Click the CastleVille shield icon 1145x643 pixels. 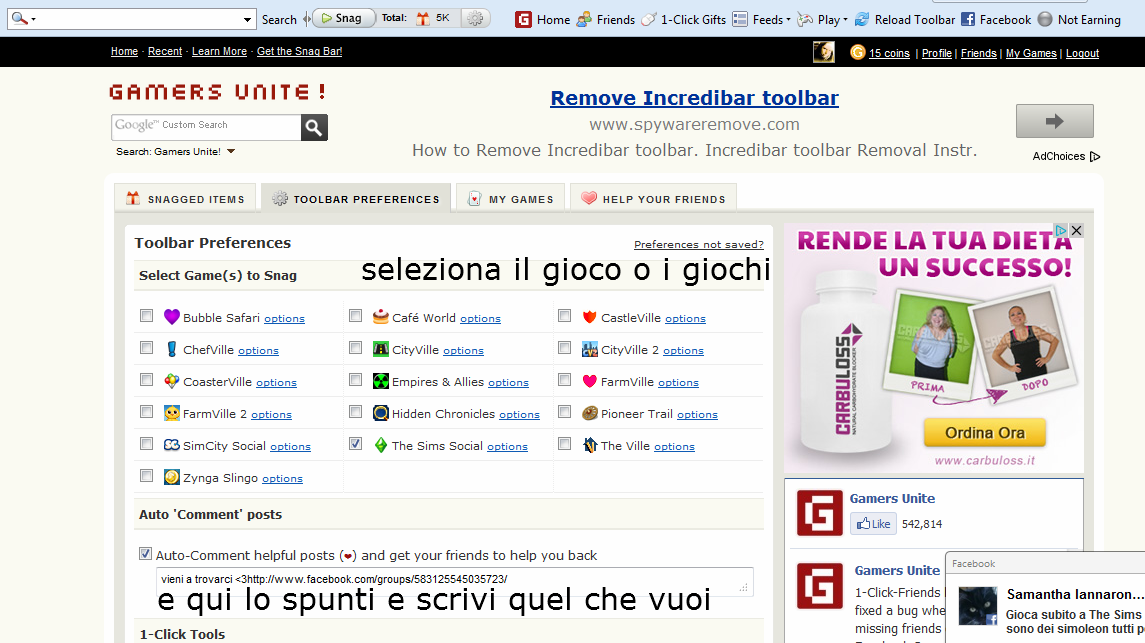point(589,317)
